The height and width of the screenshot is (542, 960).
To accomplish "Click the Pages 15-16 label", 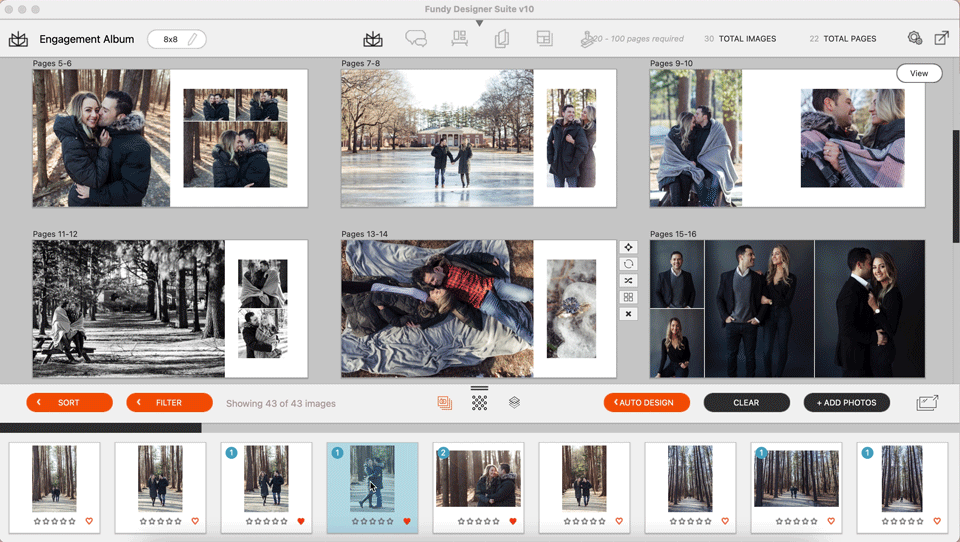I will point(673,234).
